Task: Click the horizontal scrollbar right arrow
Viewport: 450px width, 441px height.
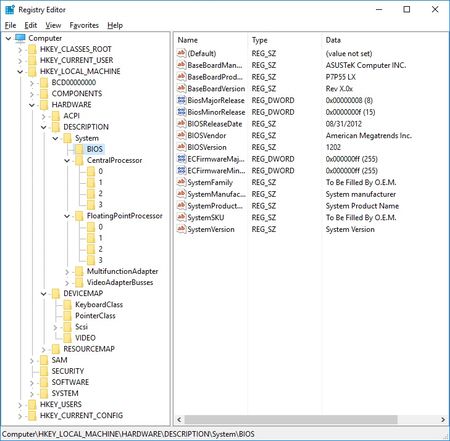Action: [443, 419]
